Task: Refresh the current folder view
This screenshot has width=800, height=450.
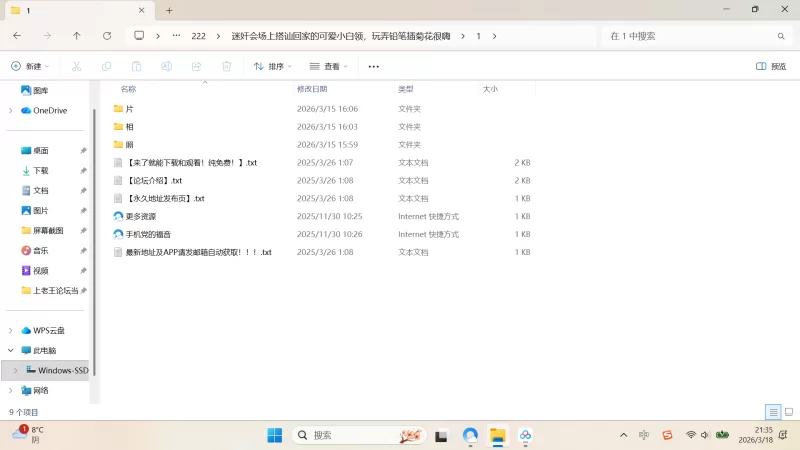Action: pos(107,35)
